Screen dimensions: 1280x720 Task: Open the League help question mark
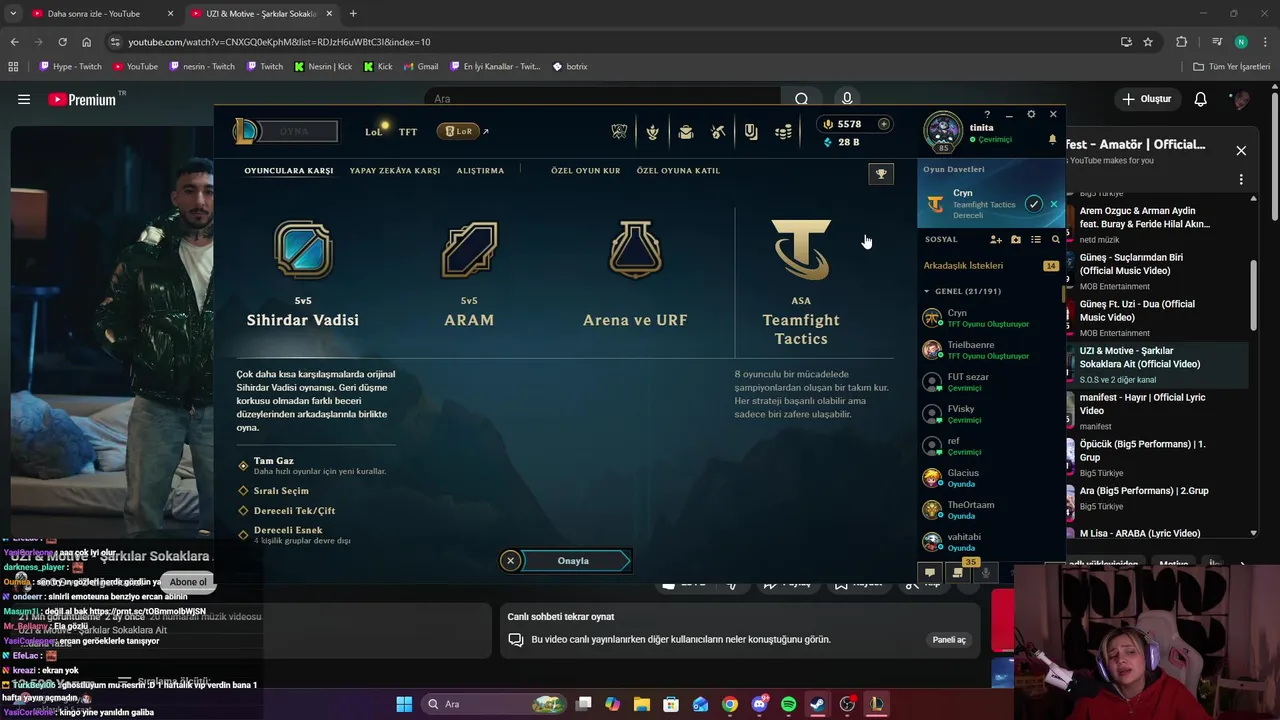(987, 114)
